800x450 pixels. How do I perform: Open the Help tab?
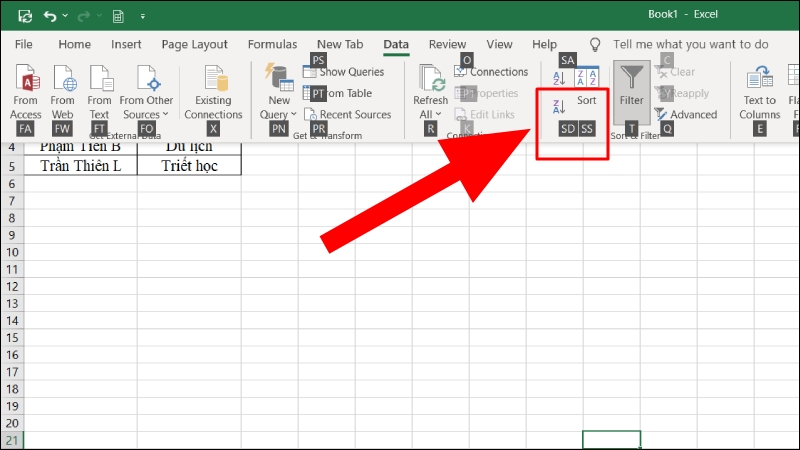point(544,44)
